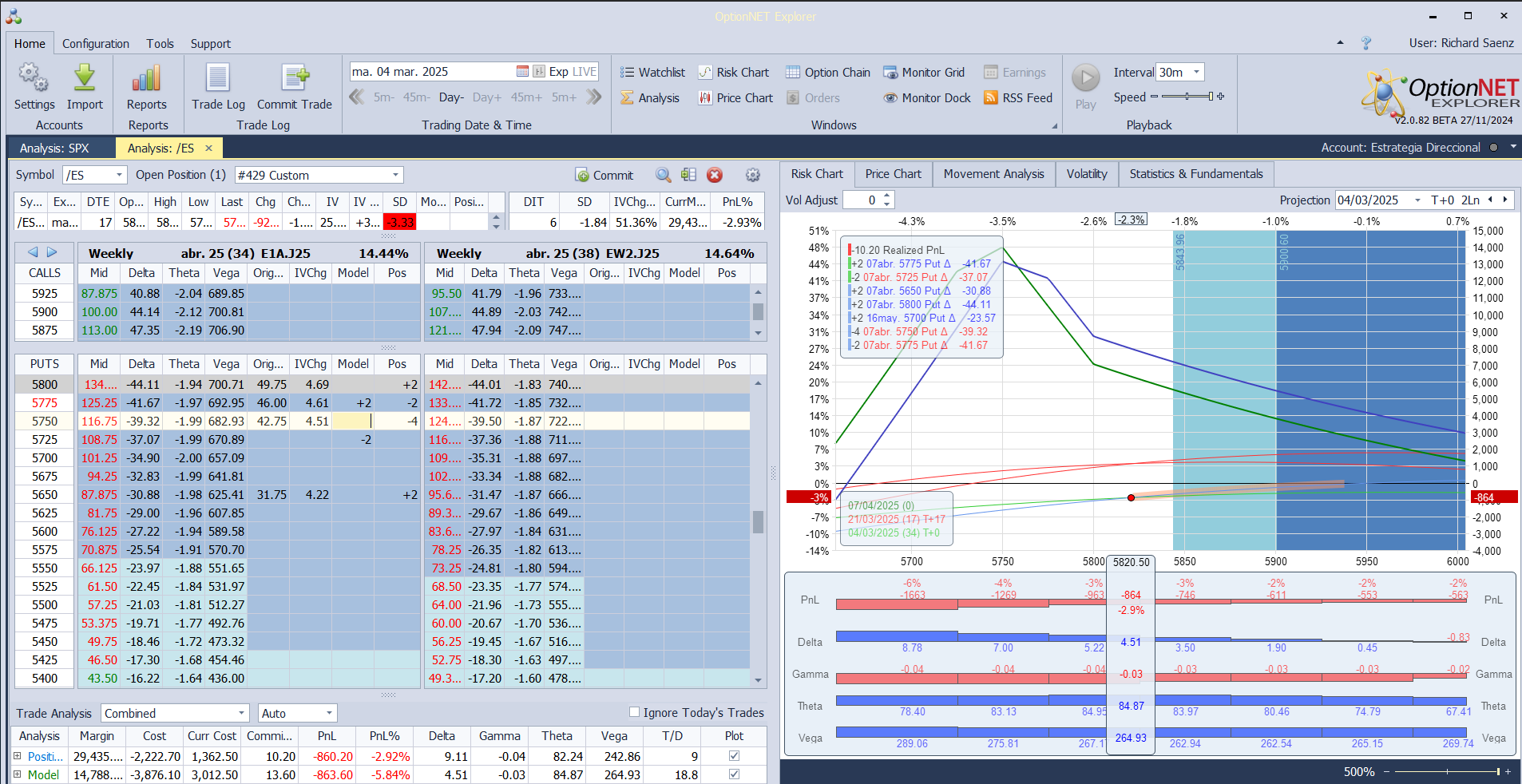Screen dimensions: 1522x784
Task: Toggle the Plot checkbox for the Model row
Action: coord(734,774)
